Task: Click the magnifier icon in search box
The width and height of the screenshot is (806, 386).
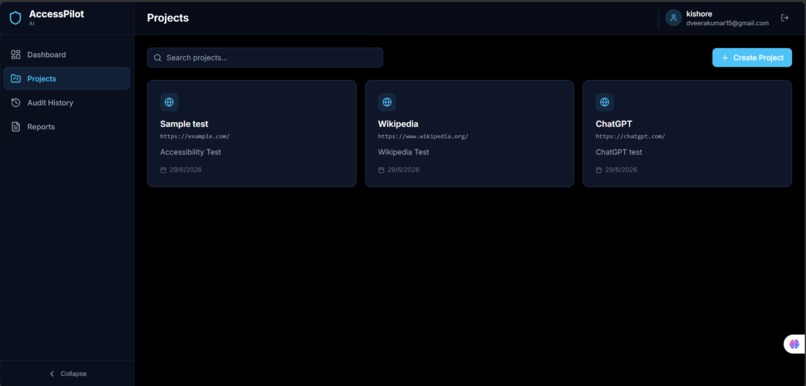Action: click(x=158, y=58)
